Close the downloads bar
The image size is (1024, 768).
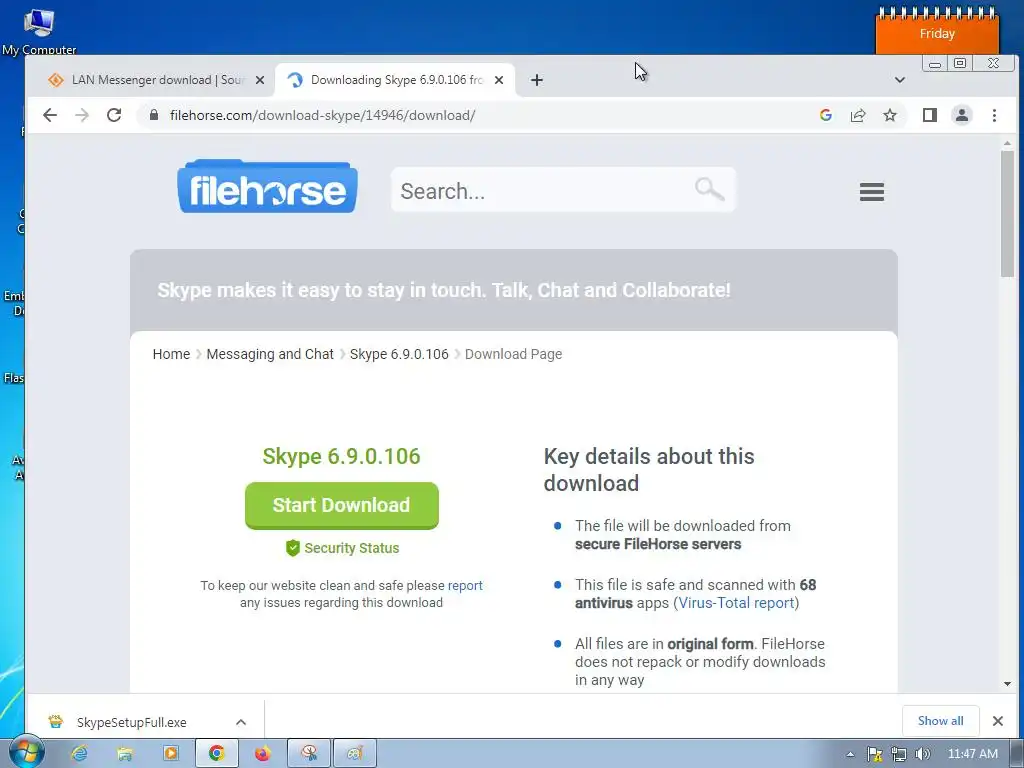pyautogui.click(x=997, y=721)
